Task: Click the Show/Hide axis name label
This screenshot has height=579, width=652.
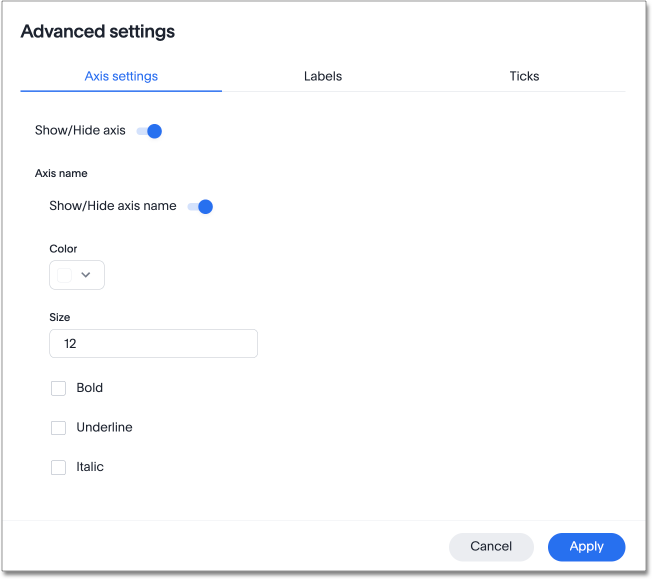Action: 112,206
